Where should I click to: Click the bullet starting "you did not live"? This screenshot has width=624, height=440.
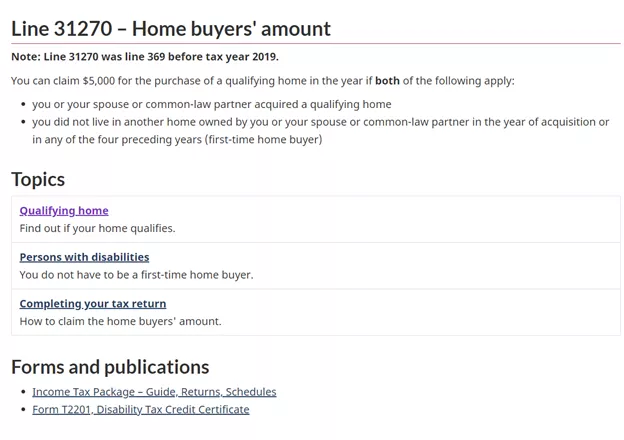320,122
